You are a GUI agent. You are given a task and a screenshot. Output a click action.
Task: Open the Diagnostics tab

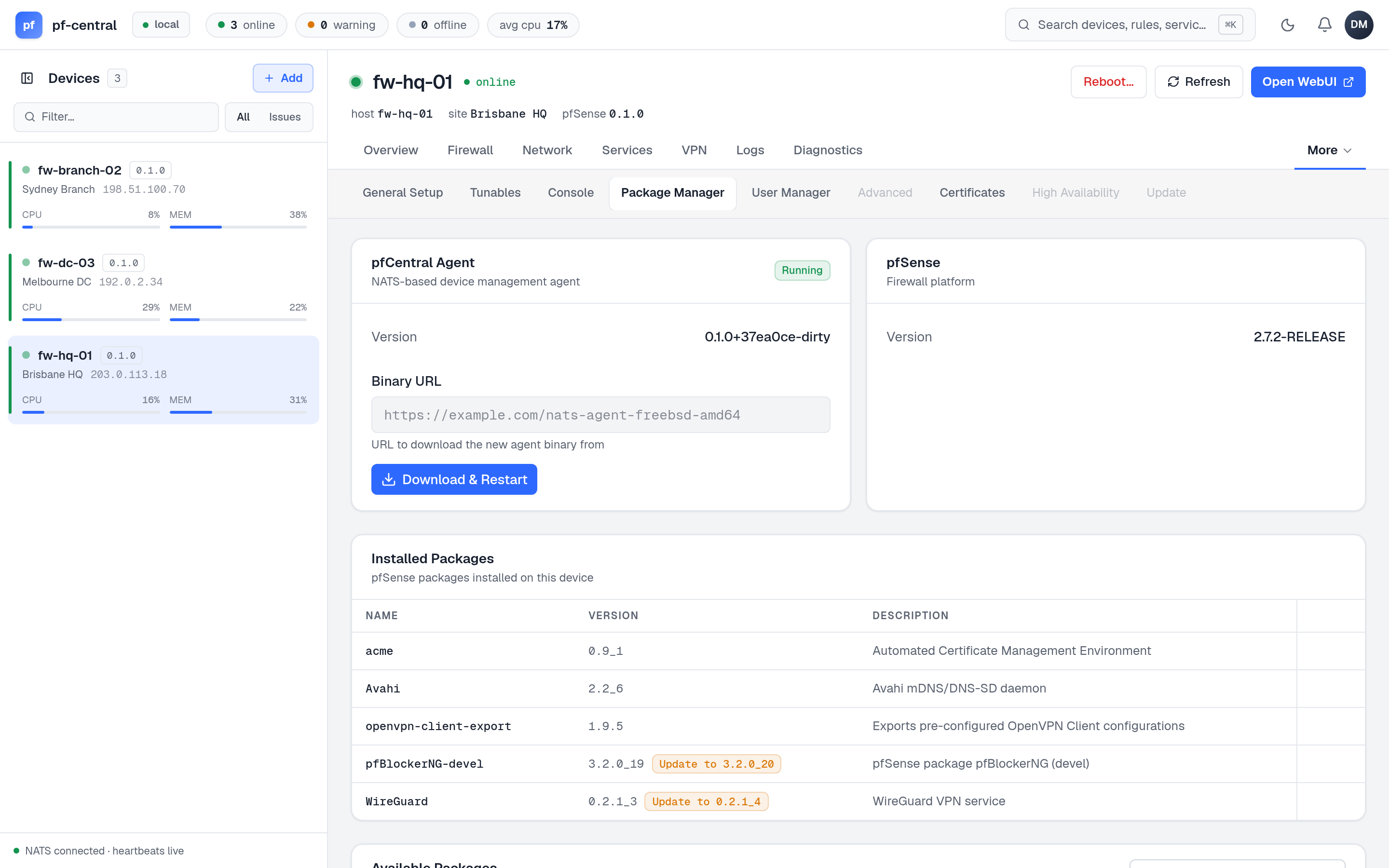point(828,150)
